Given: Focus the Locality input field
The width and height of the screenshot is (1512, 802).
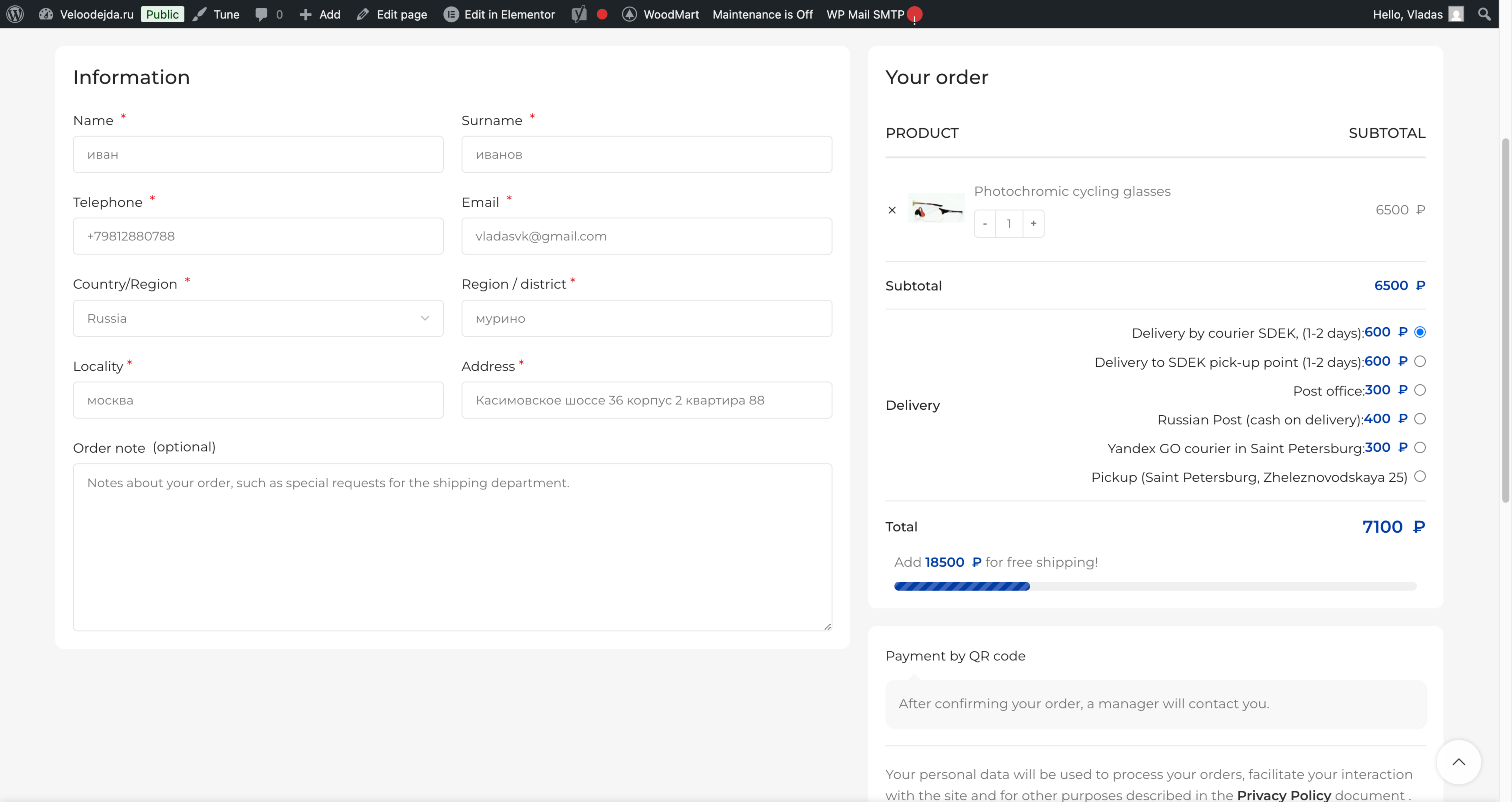Looking at the screenshot, I should click(x=258, y=400).
